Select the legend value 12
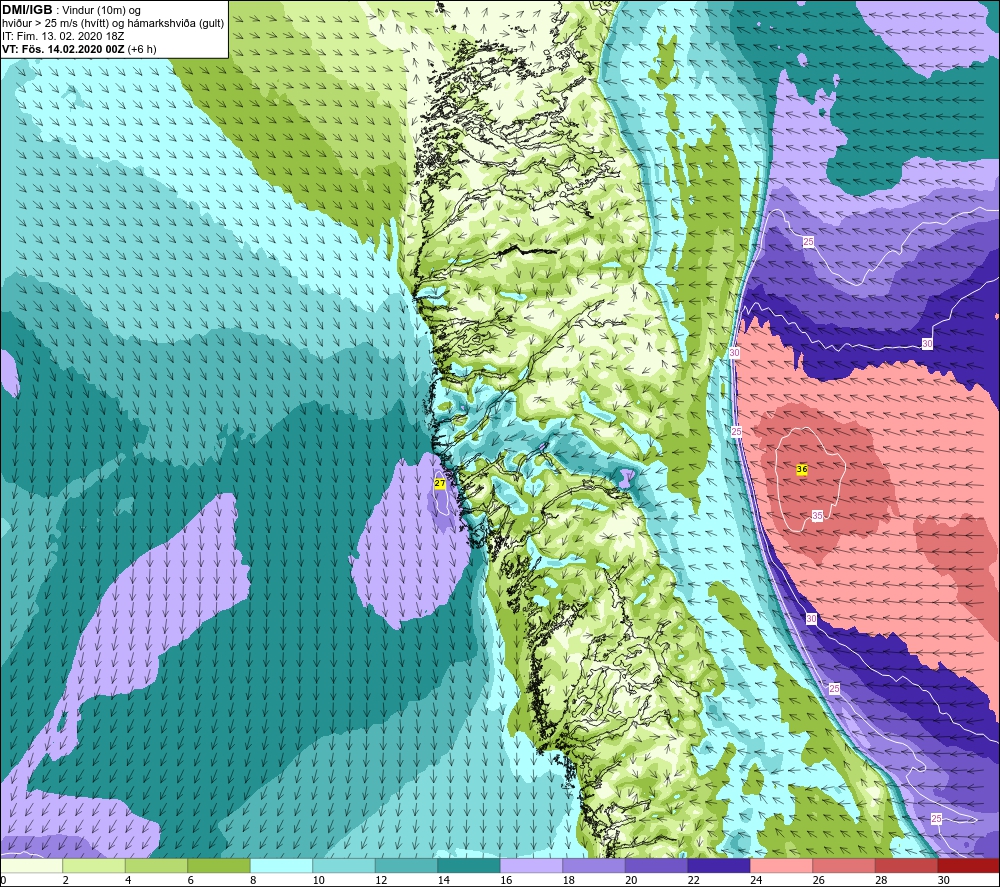This screenshot has height=887, width=1000. [x=381, y=880]
